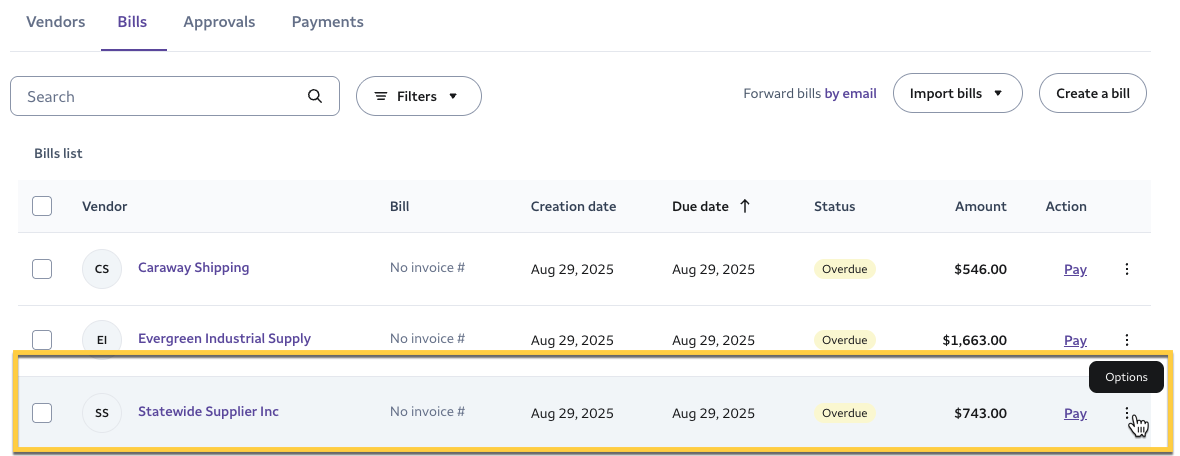The height and width of the screenshot is (456, 1180).
Task: Switch to the Vendors tab
Action: pos(55,22)
